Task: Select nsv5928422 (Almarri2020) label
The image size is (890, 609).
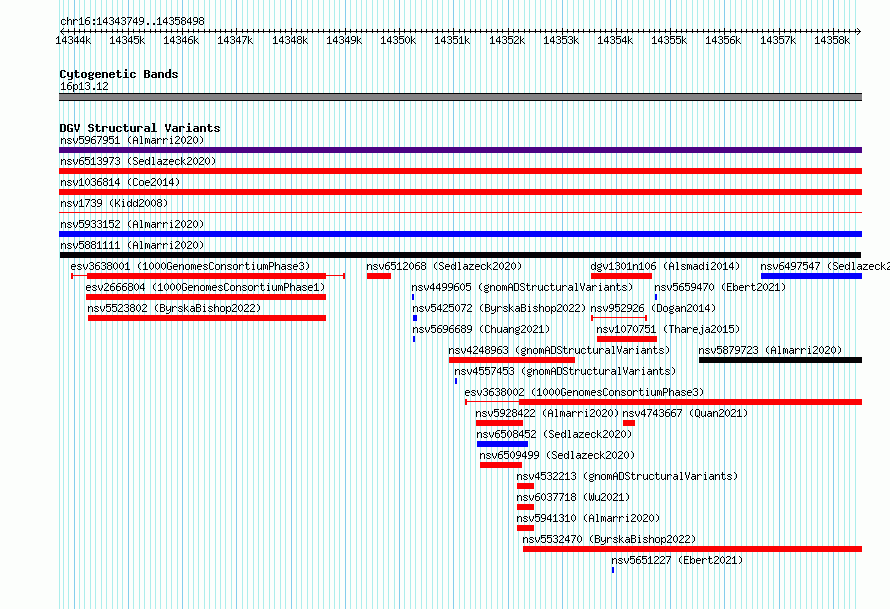Action: click(x=547, y=413)
